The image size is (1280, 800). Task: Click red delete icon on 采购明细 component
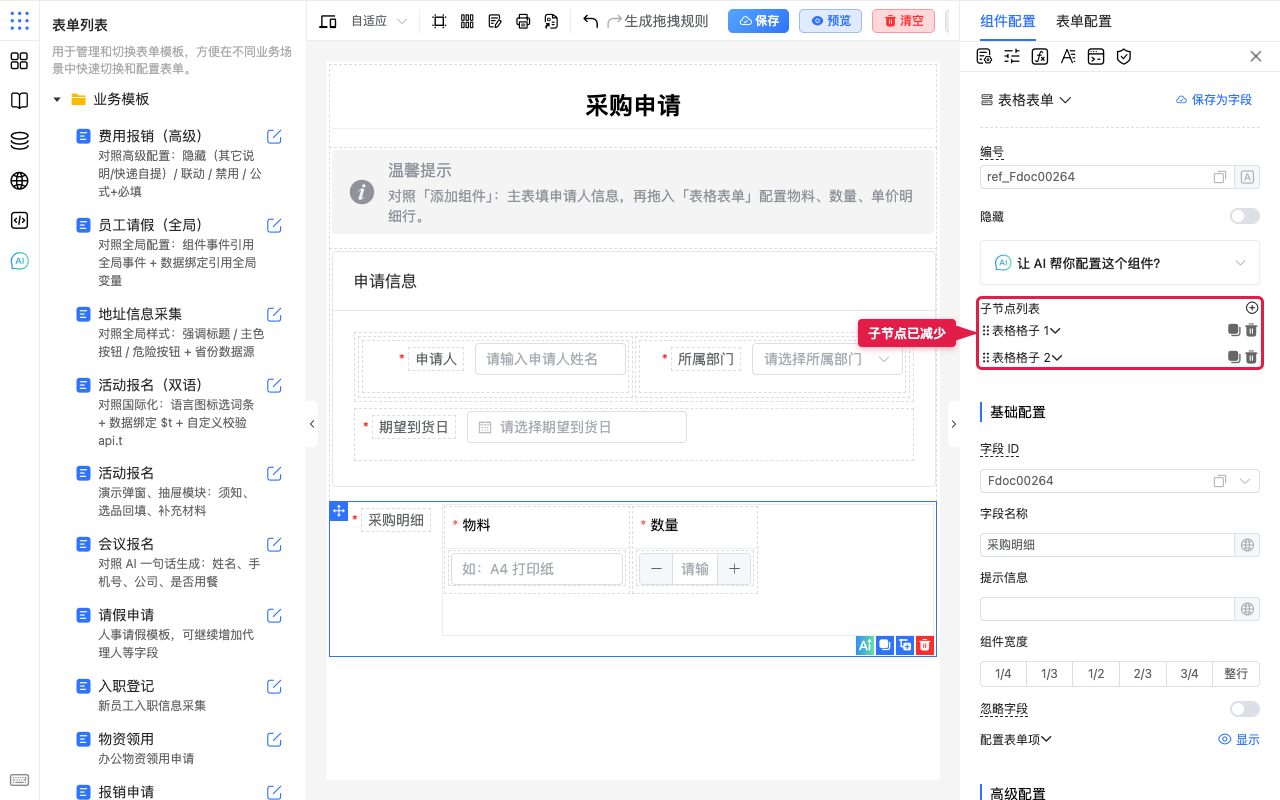(925, 646)
